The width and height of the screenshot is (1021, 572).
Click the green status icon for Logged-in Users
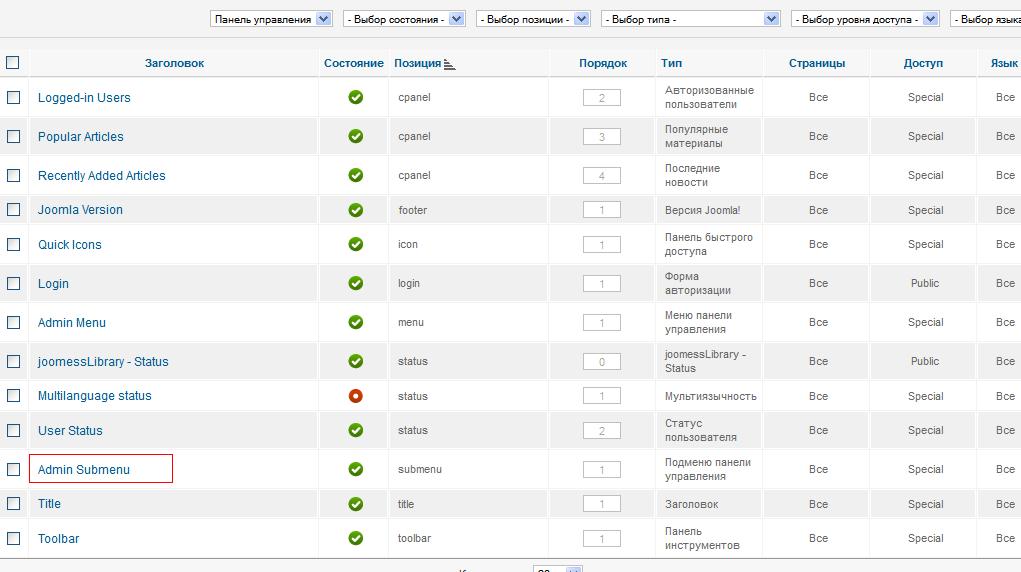click(355, 98)
